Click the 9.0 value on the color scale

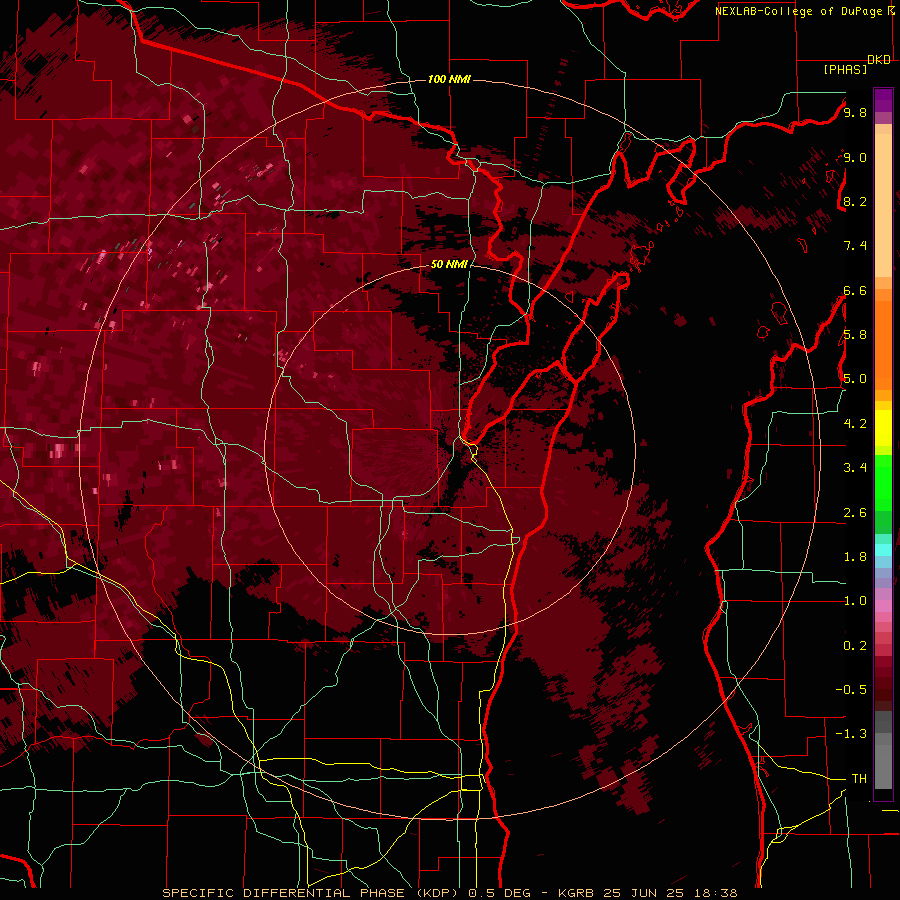click(855, 157)
